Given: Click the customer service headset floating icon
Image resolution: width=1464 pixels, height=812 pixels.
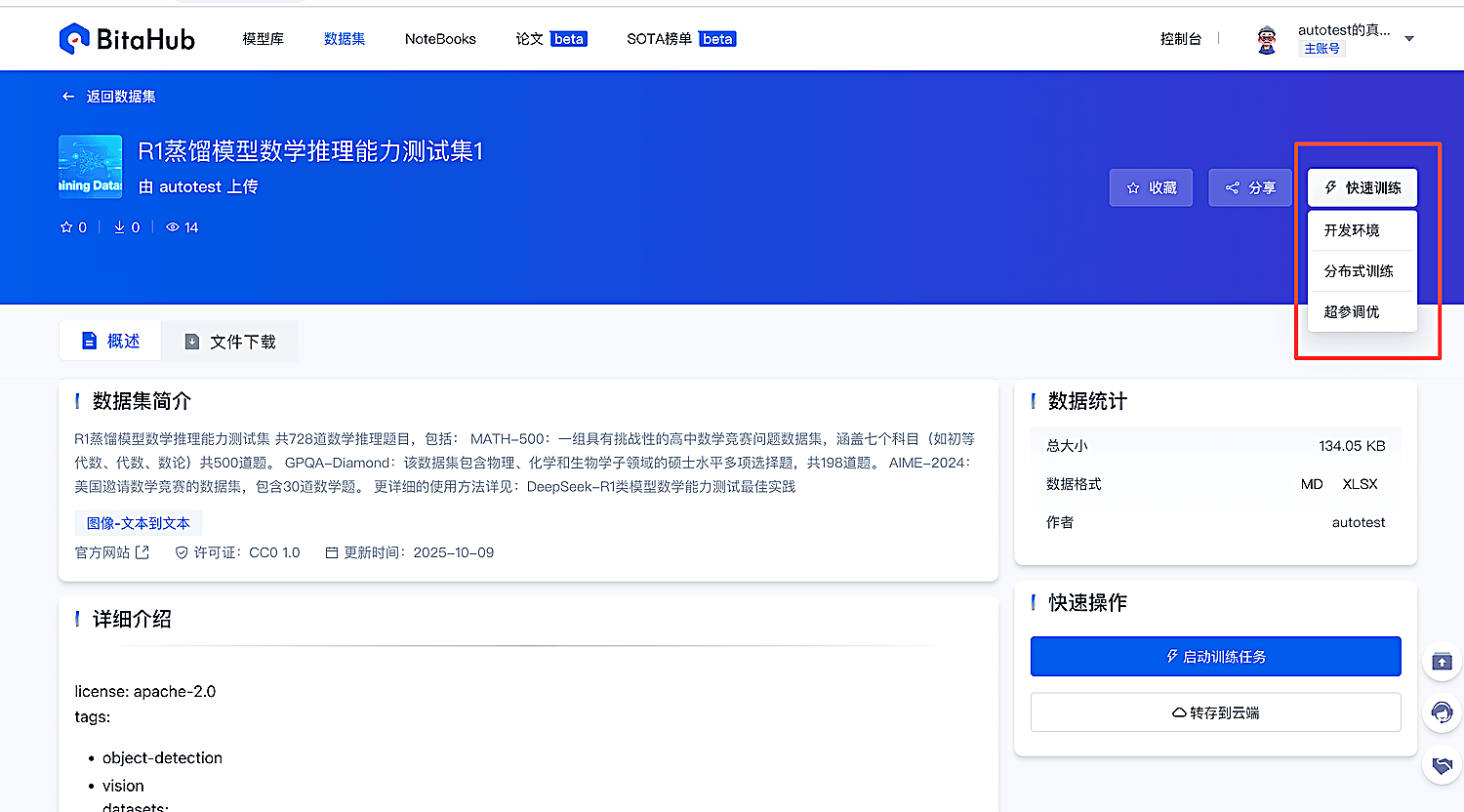Looking at the screenshot, I should tap(1443, 712).
